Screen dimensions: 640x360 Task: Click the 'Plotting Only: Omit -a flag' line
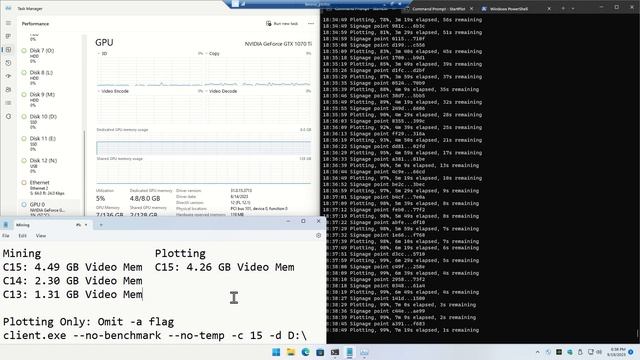point(88,322)
